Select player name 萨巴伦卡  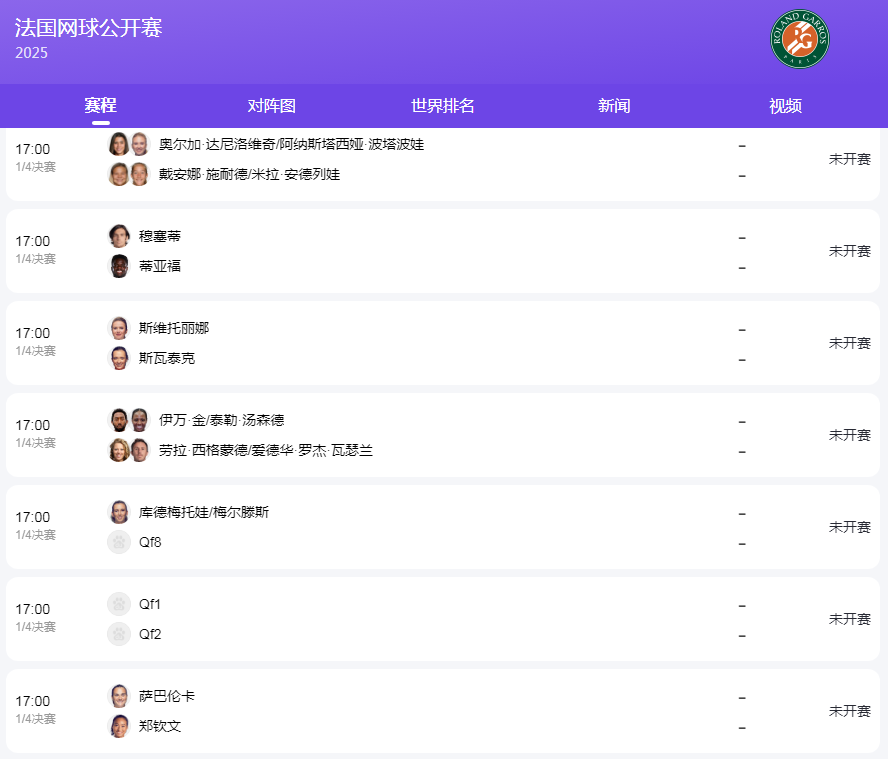[x=167, y=696]
